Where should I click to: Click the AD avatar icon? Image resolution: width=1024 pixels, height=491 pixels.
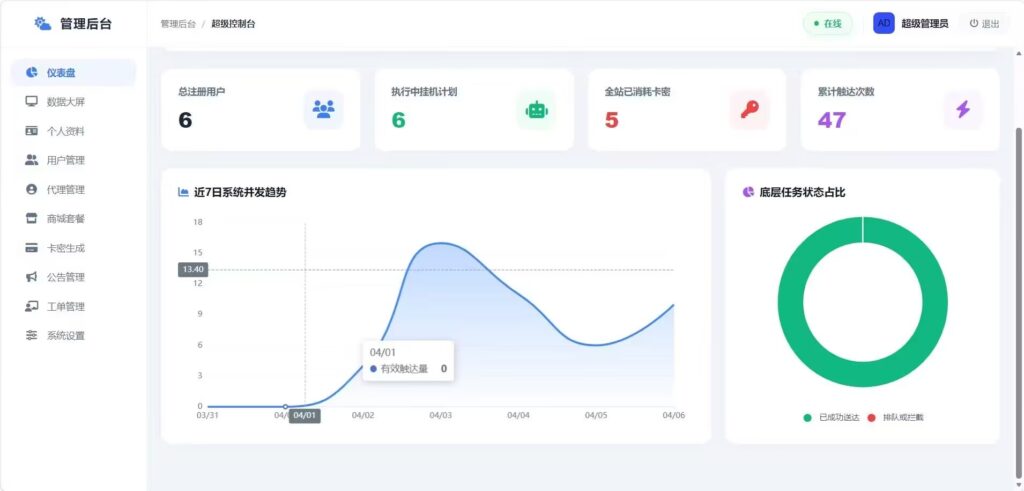click(884, 24)
